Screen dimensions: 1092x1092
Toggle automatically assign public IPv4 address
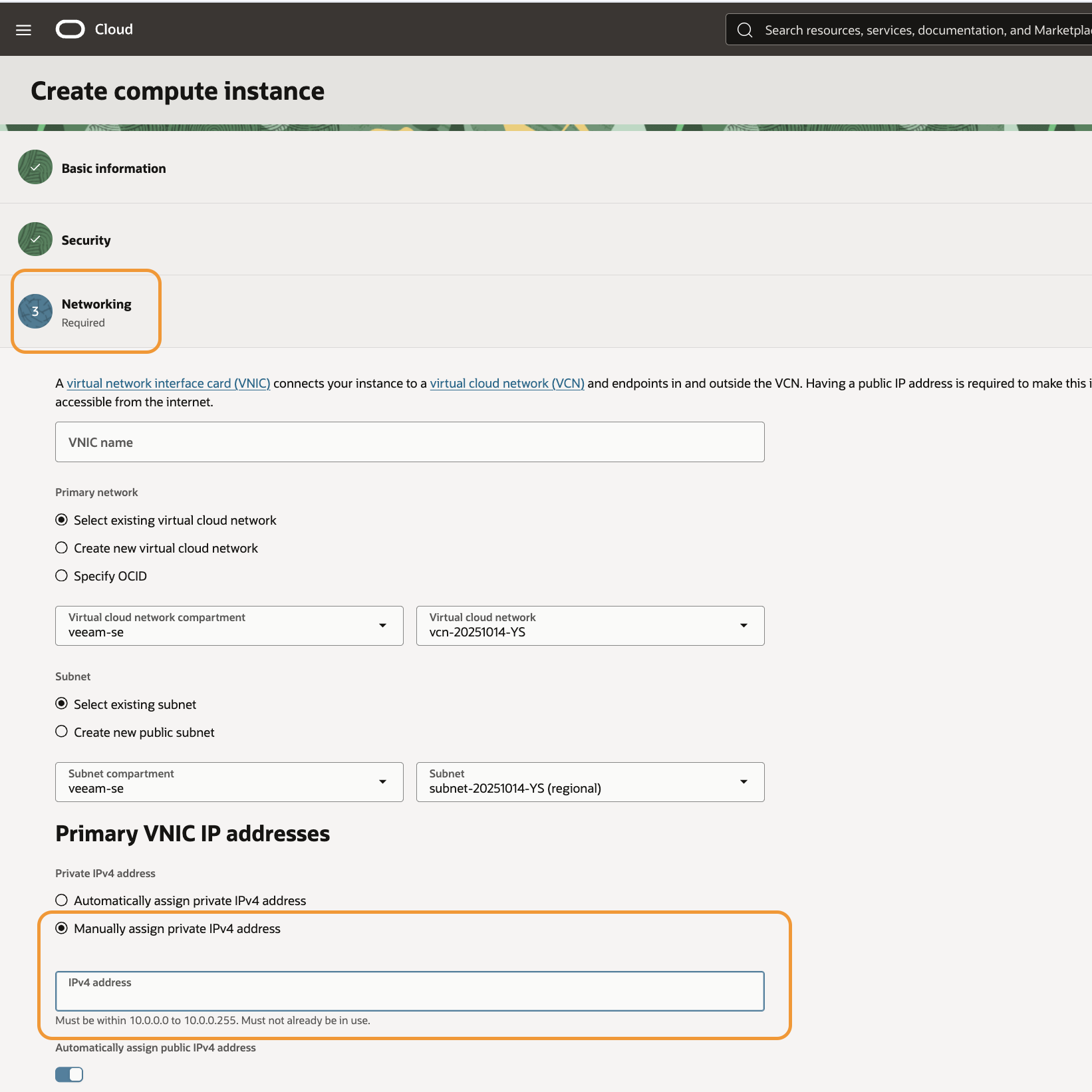tap(69, 1075)
